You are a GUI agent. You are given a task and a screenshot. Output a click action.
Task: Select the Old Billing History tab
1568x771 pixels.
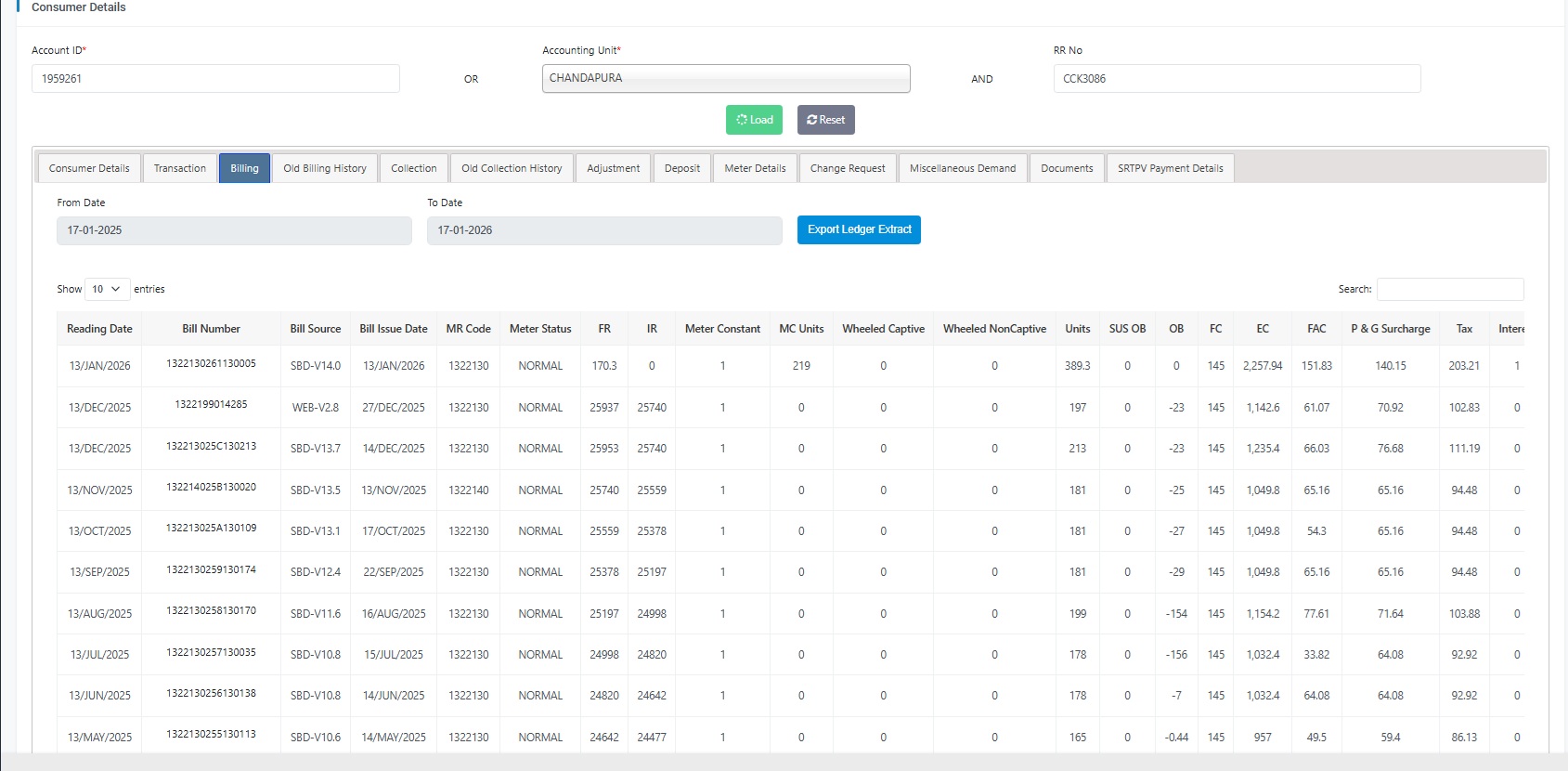(x=324, y=168)
